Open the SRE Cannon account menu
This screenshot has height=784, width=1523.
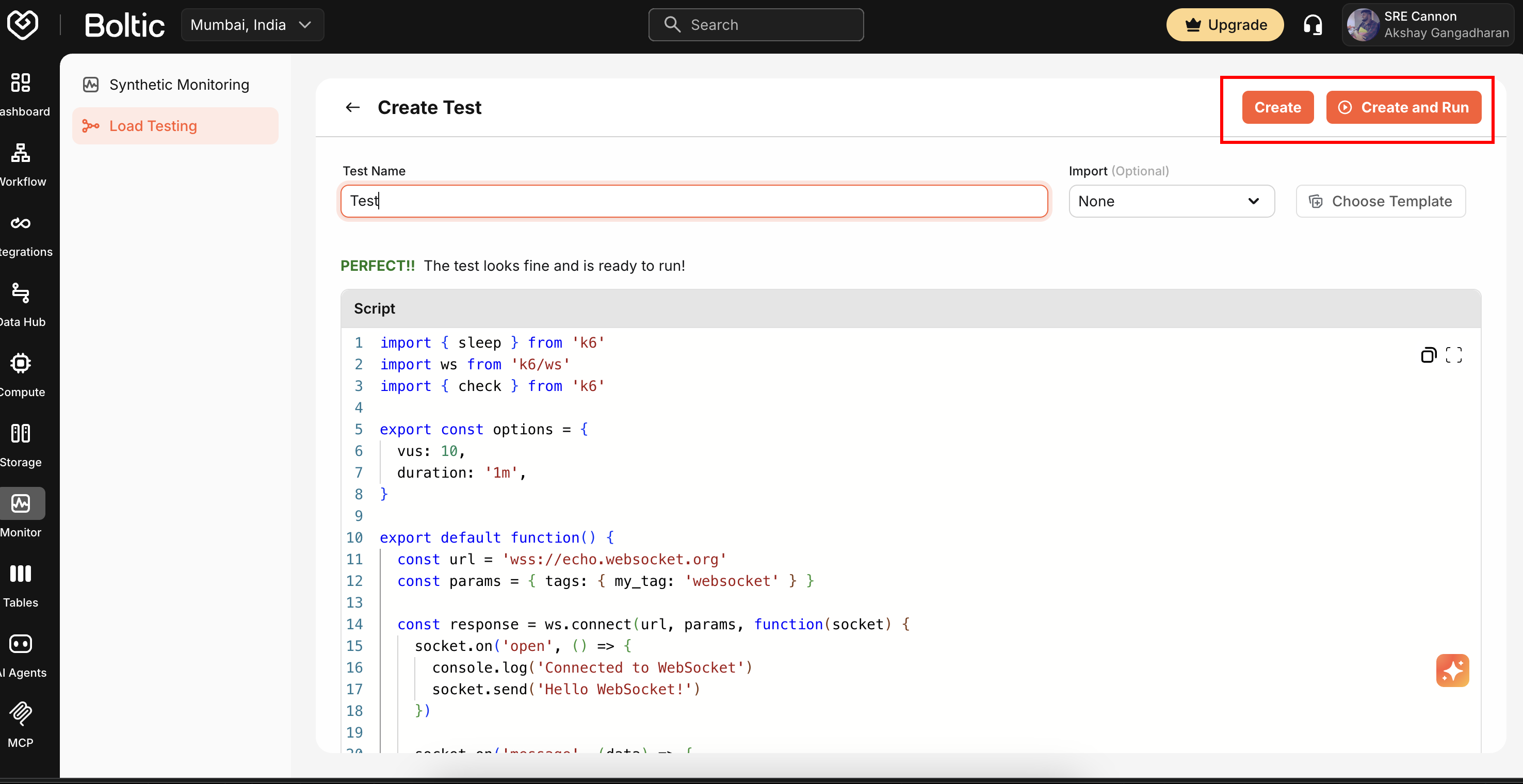1427,25
